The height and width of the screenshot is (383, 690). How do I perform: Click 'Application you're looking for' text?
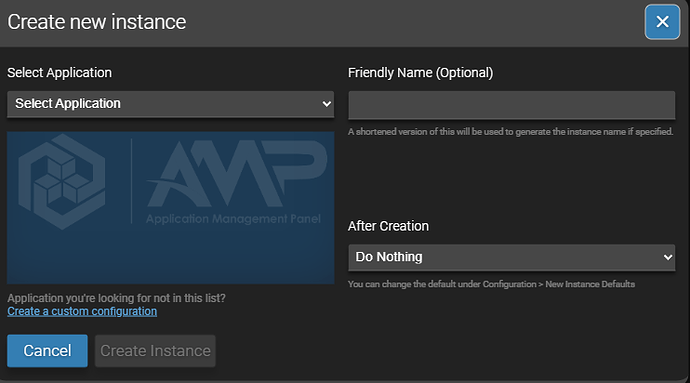pos(116,298)
